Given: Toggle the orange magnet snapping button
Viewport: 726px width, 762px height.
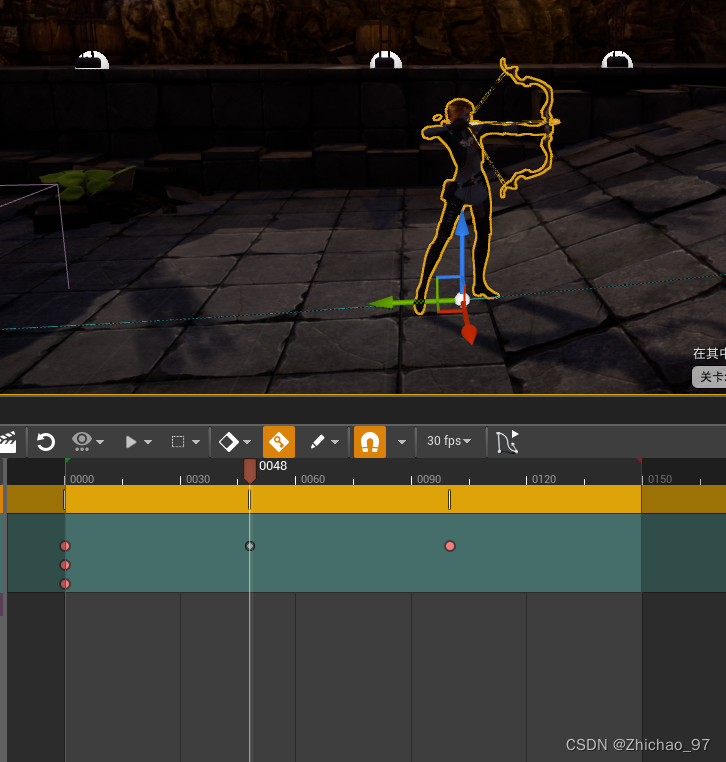Looking at the screenshot, I should click(x=370, y=441).
